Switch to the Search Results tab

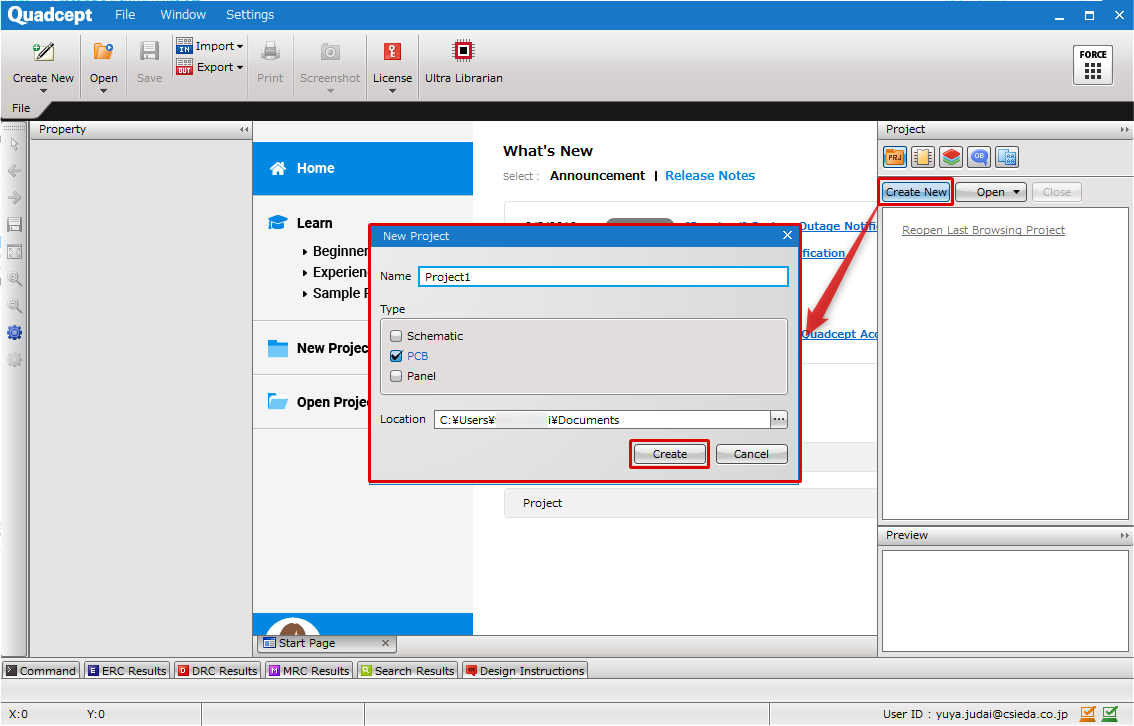click(x=407, y=670)
